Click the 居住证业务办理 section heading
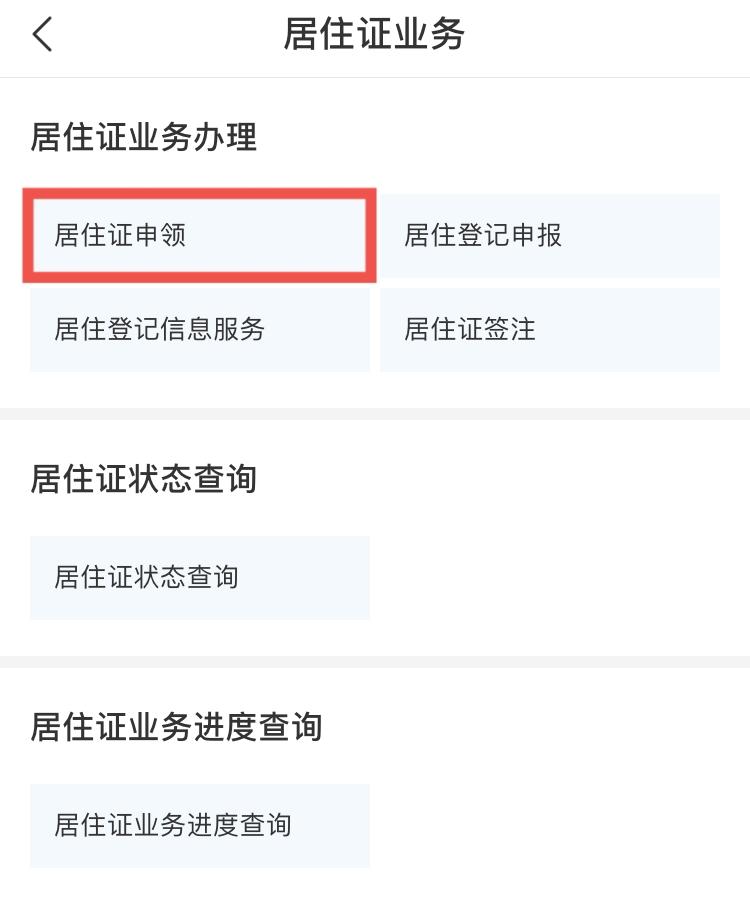The image size is (750, 919). pos(144,137)
